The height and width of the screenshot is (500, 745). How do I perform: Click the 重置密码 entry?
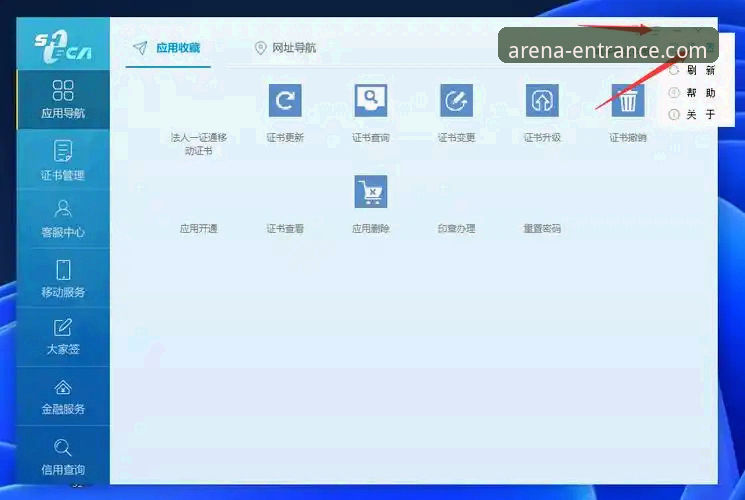[542, 229]
